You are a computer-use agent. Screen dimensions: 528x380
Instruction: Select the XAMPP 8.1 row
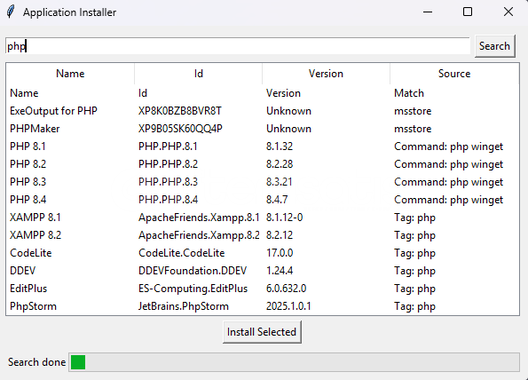tap(263, 218)
